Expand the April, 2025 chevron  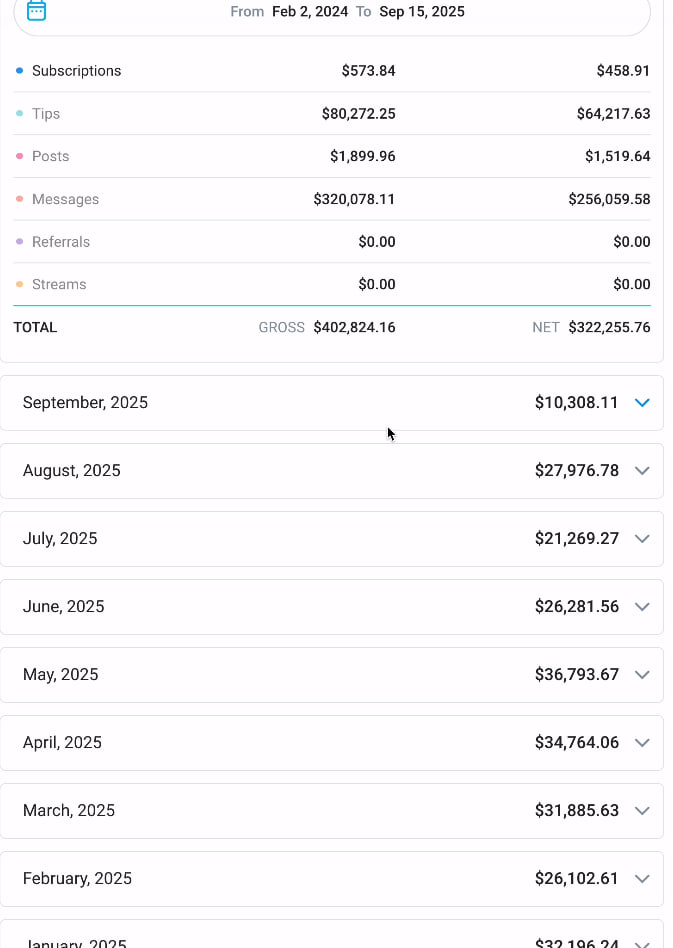pos(642,743)
